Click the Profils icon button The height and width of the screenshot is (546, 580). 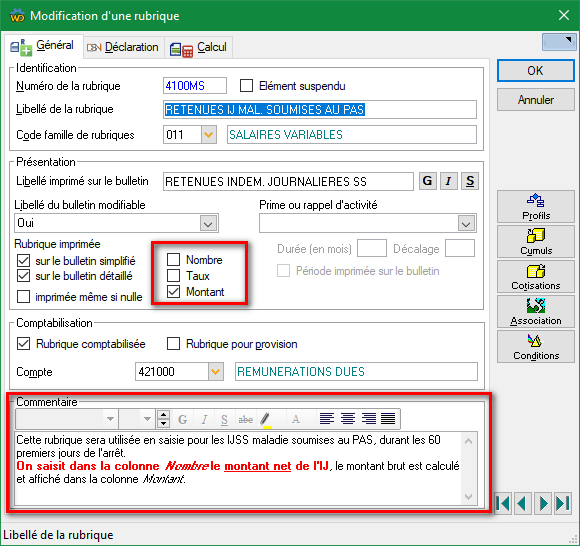tap(535, 206)
